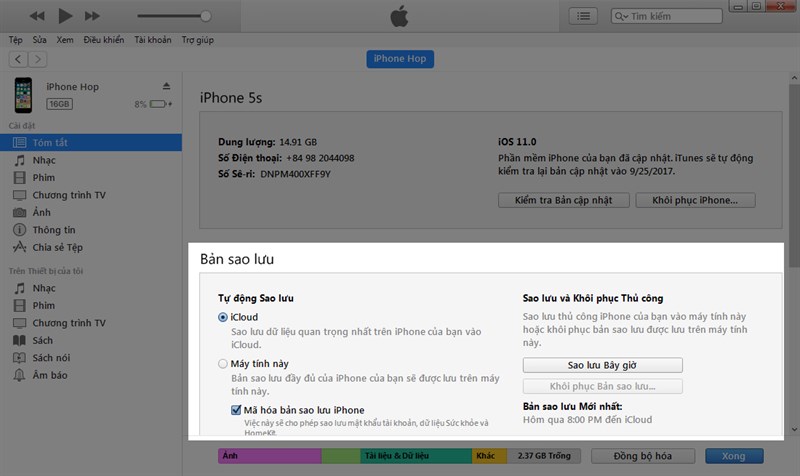Click Kiểm tra Bản cập nhật button
Image resolution: width=800 pixels, height=476 pixels.
564,200
